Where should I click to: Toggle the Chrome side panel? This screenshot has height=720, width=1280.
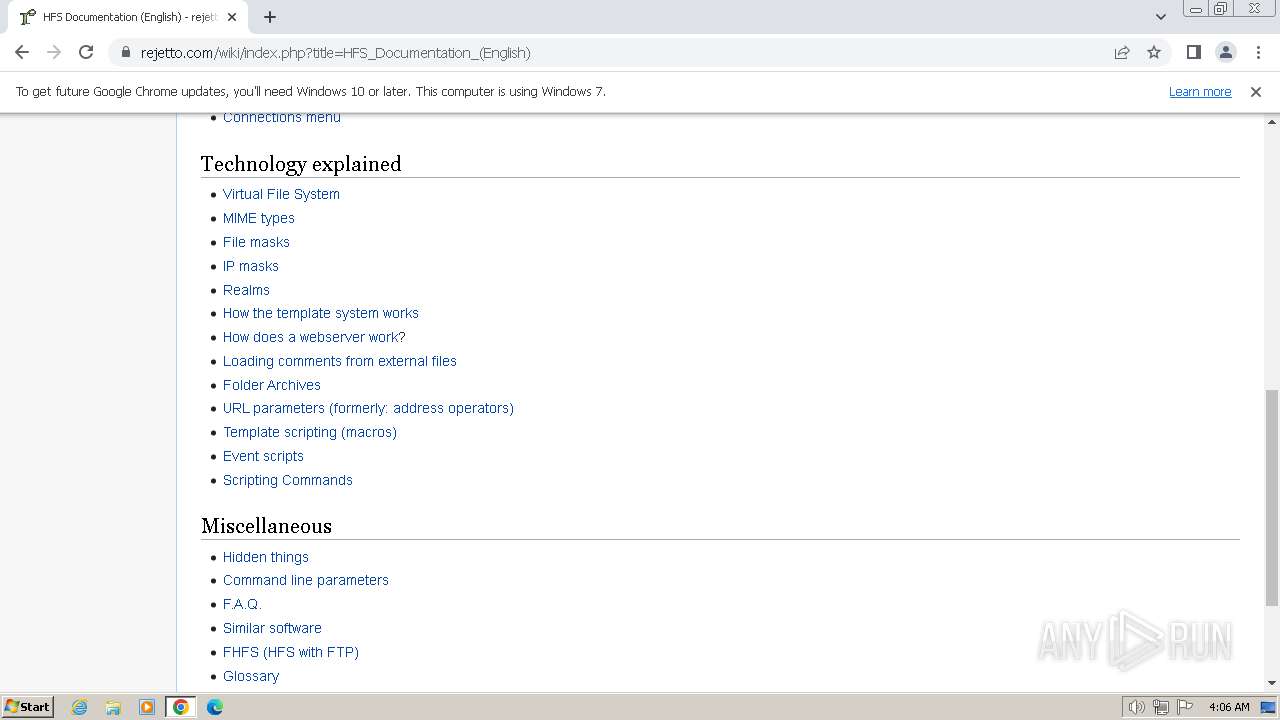1193,52
